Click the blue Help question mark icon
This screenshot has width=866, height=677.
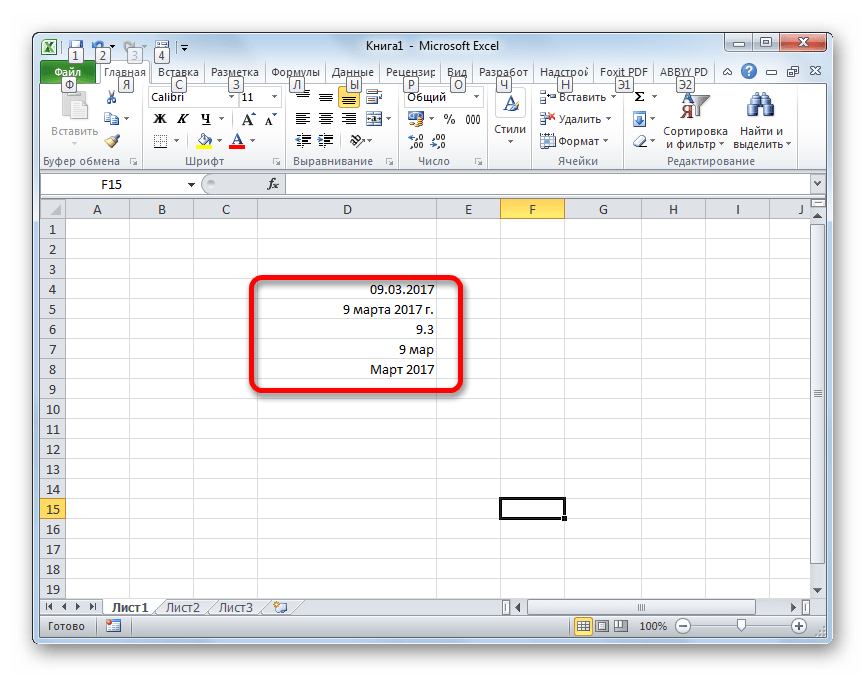[749, 71]
